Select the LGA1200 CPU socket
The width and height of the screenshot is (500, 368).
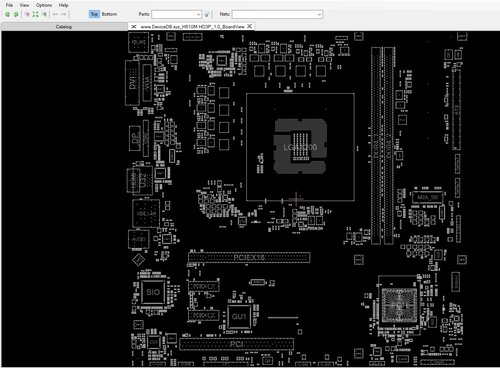[300, 147]
